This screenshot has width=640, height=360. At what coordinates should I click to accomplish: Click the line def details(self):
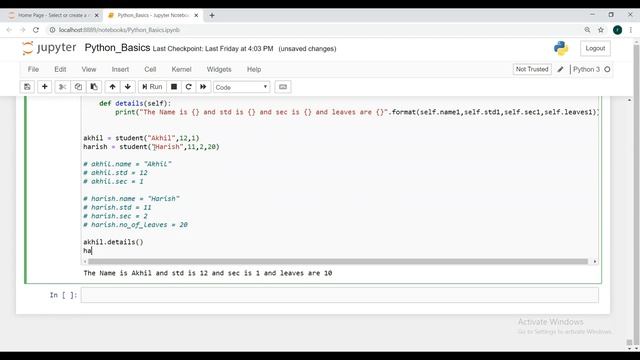click(135, 103)
